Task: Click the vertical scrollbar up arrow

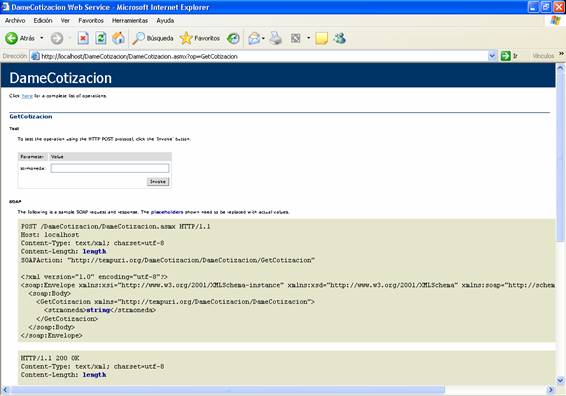Action: [x=560, y=67]
